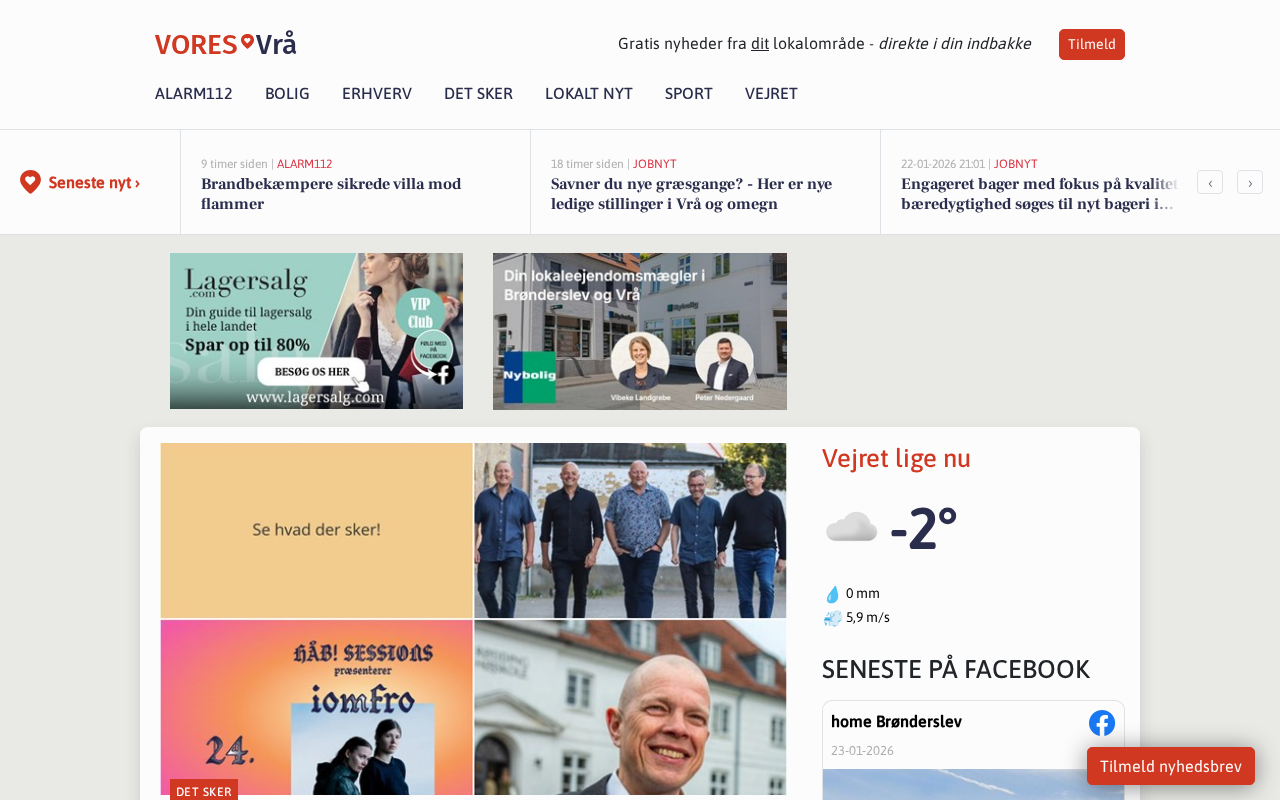Read the Brandbekæmpere sikrede villa article
The width and height of the screenshot is (1280, 800).
[331, 194]
